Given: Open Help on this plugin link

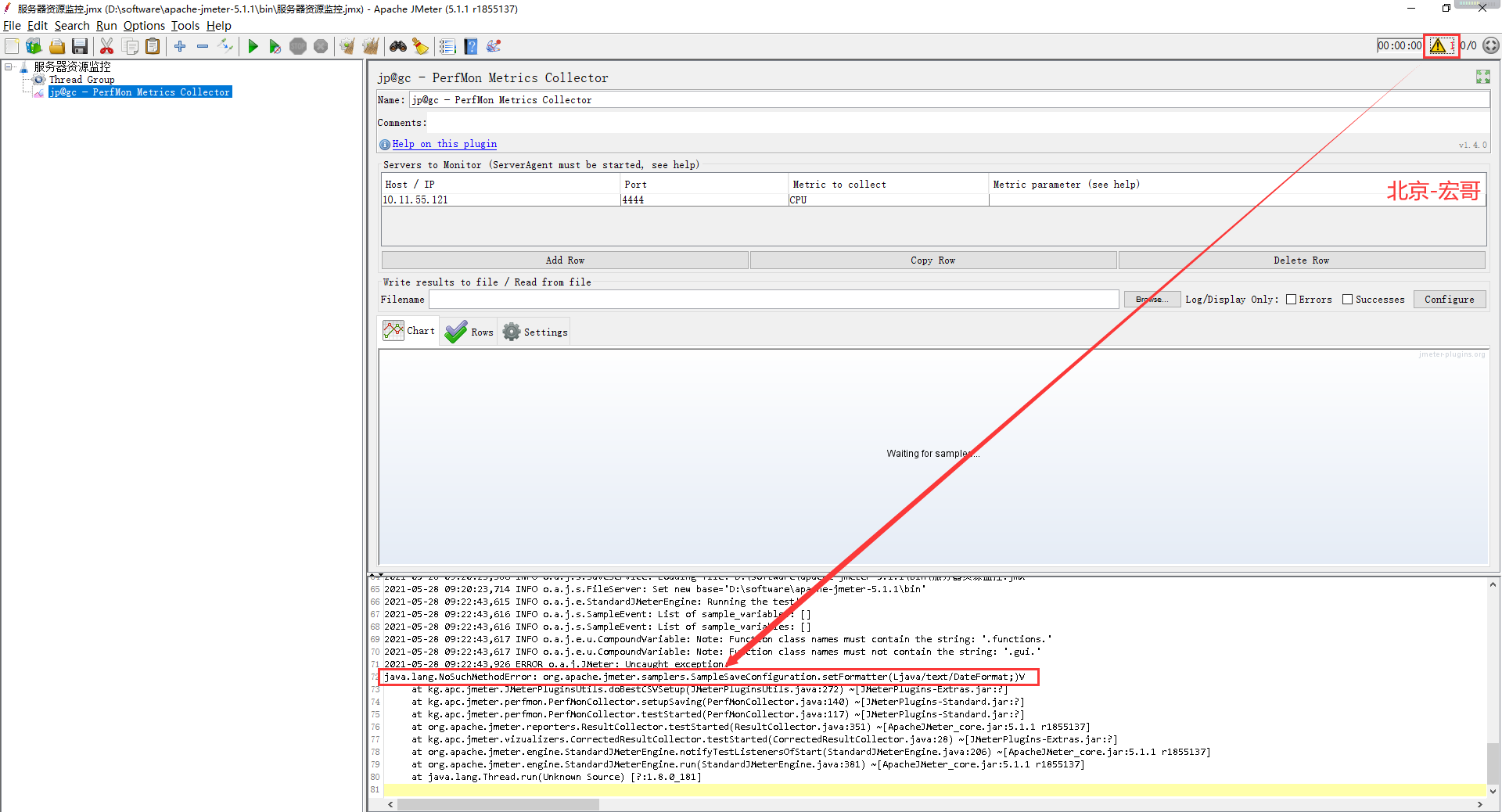Looking at the screenshot, I should click(444, 144).
